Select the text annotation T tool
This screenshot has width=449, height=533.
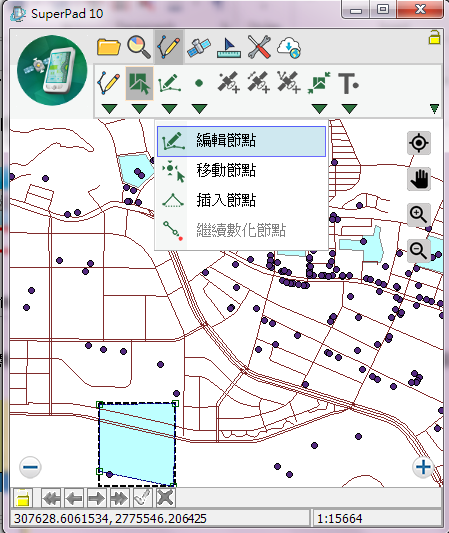pos(349,83)
